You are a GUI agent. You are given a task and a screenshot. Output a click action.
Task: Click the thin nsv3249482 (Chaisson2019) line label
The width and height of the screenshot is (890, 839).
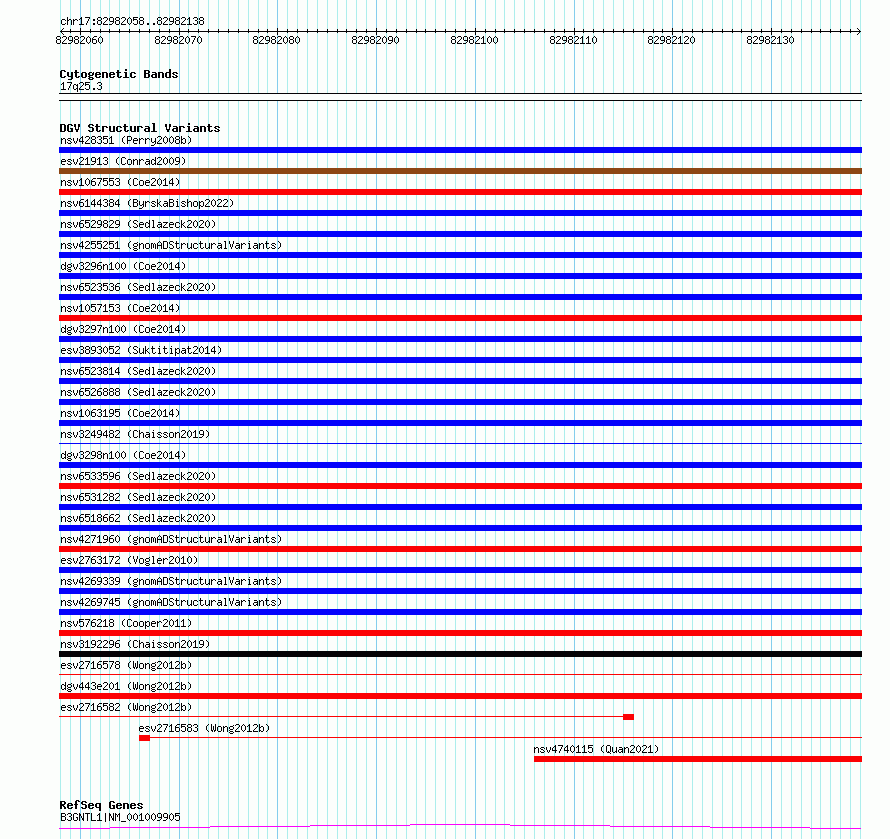(135, 434)
